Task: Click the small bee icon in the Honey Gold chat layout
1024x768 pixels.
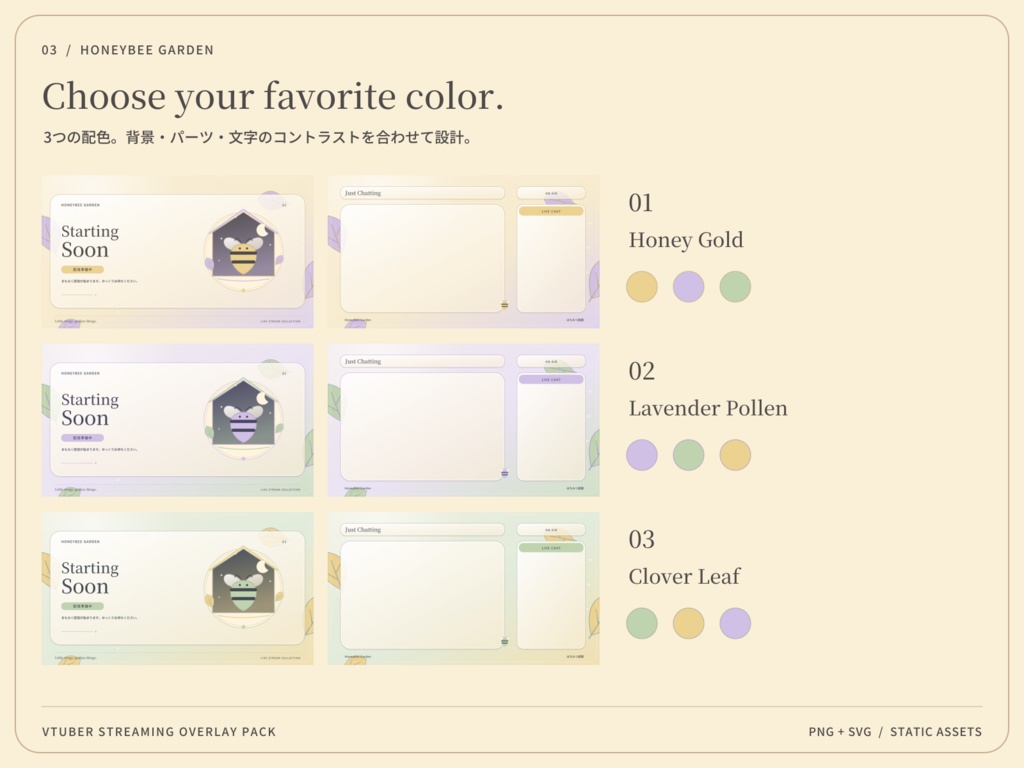Action: tap(504, 304)
